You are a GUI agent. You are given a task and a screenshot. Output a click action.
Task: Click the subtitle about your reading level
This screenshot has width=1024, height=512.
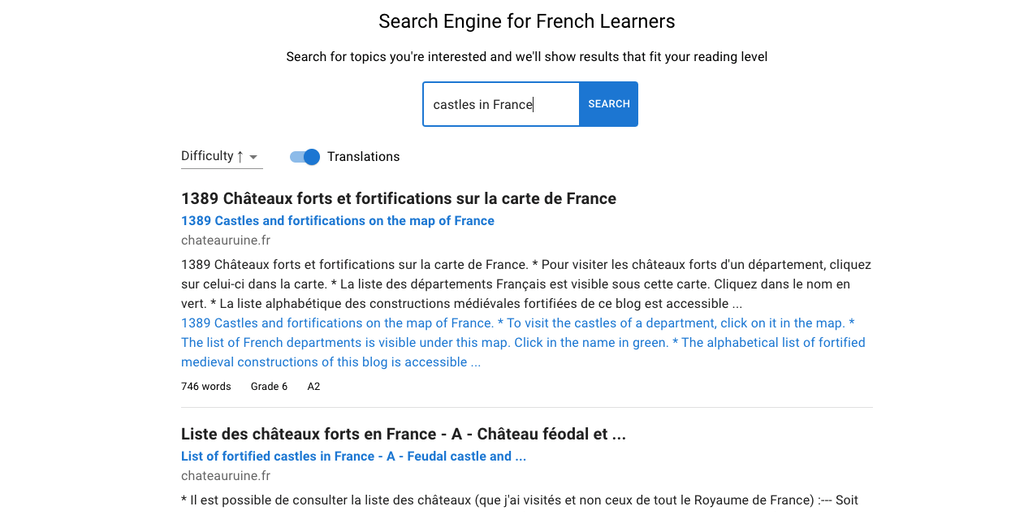point(527,57)
